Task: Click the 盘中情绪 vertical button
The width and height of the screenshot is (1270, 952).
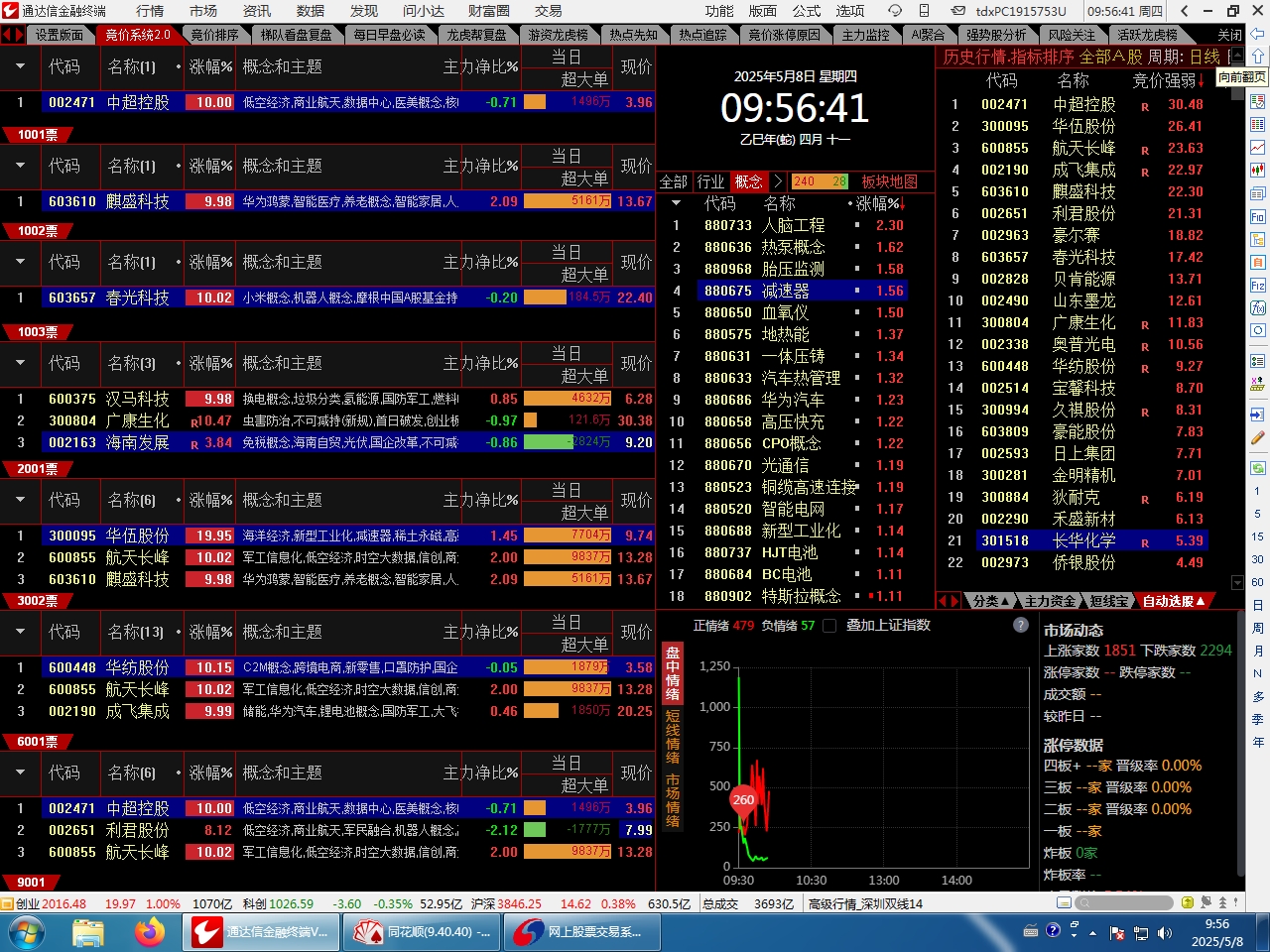Action: pos(673,673)
